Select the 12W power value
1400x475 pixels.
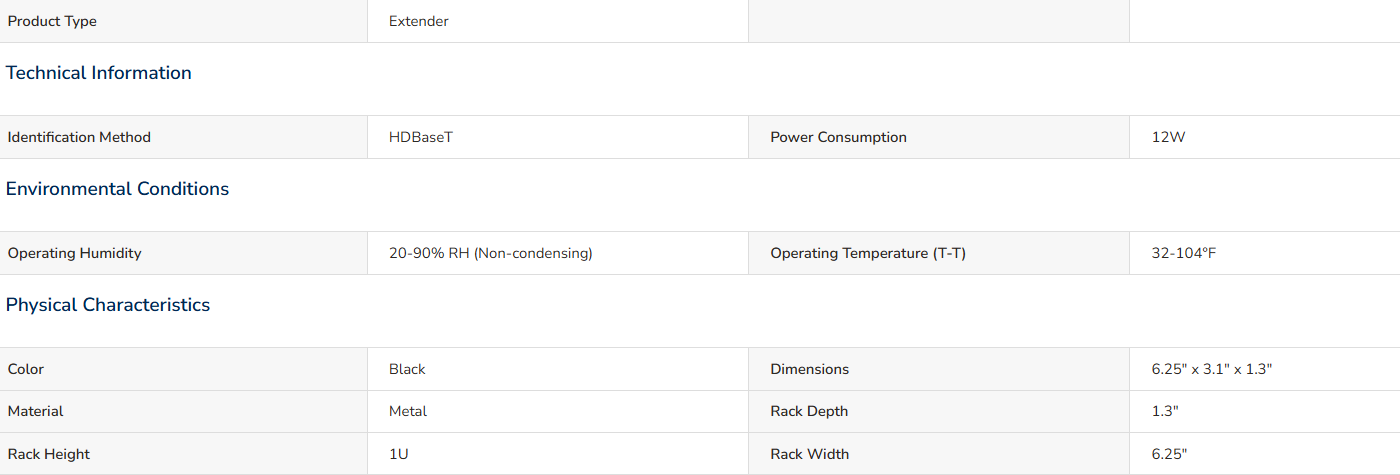[x=1168, y=137]
